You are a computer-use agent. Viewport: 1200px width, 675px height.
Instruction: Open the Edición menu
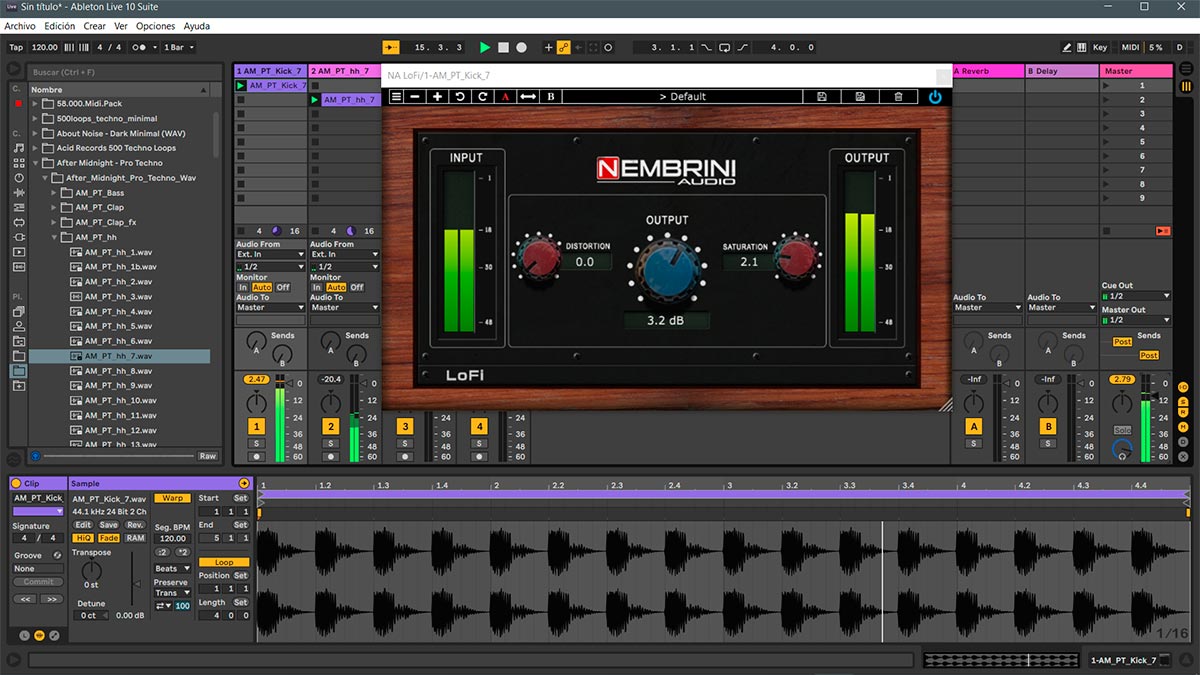[60, 26]
